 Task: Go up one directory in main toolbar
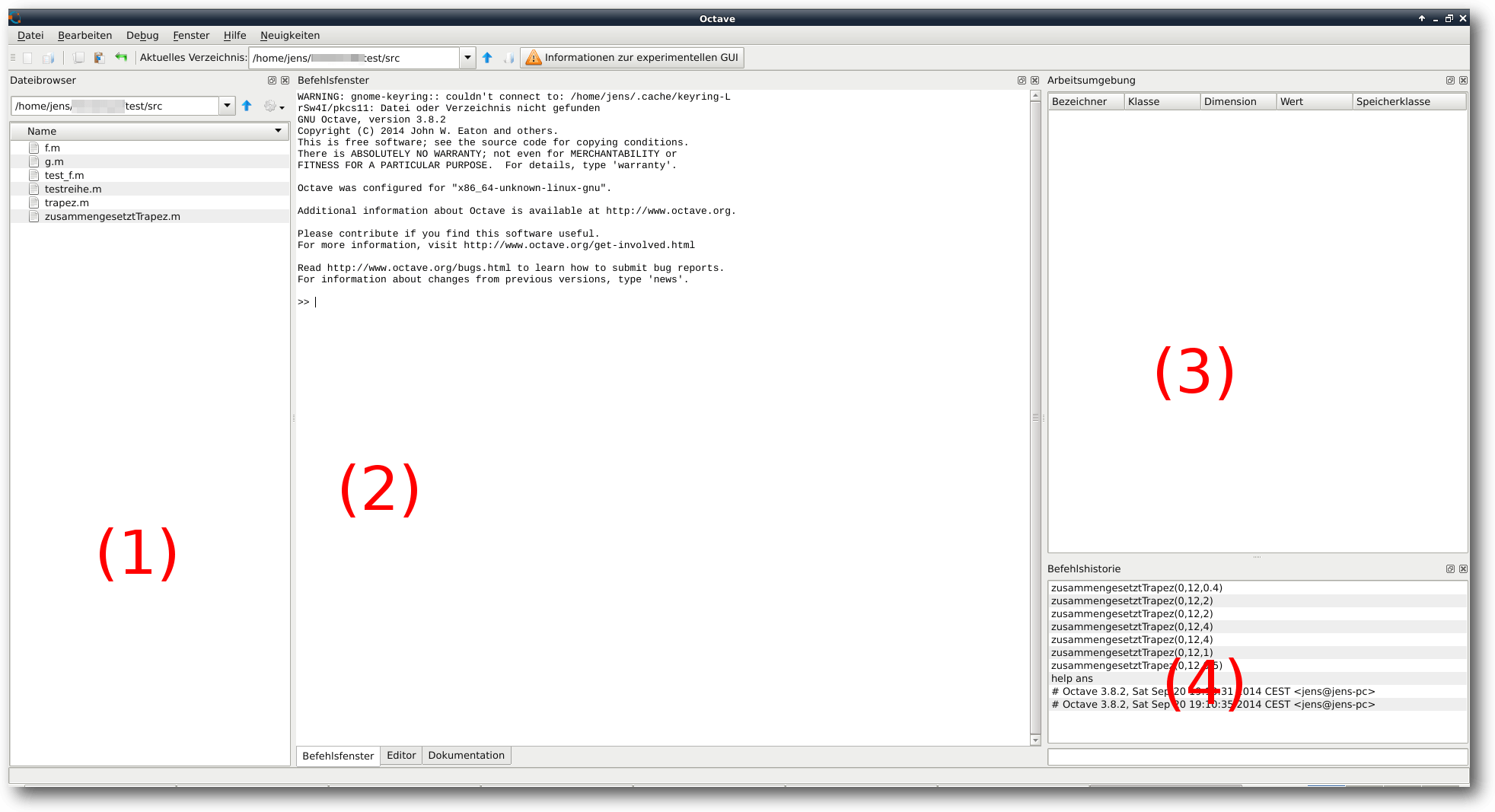[x=488, y=58]
